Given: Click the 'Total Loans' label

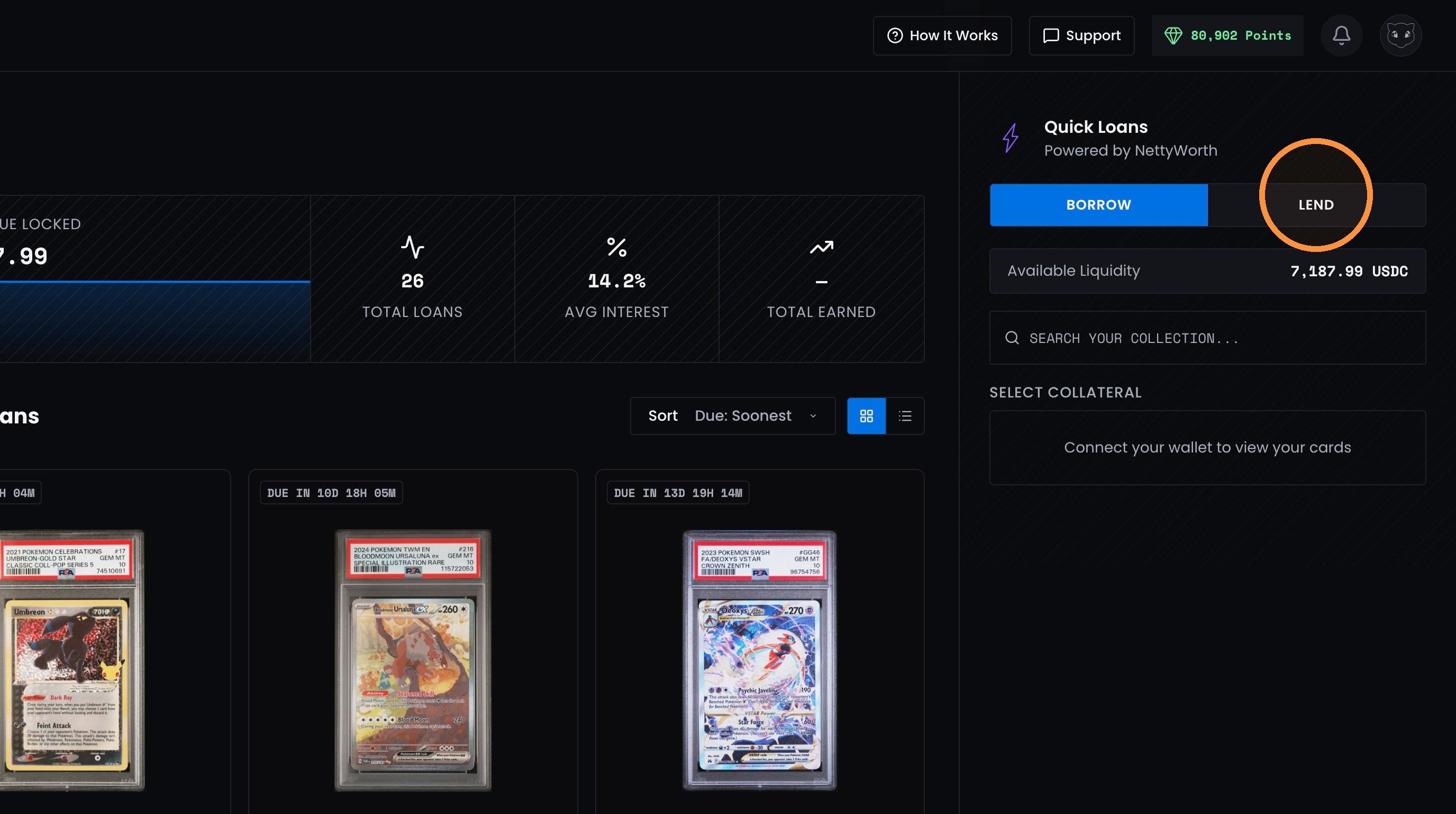Looking at the screenshot, I should [413, 312].
